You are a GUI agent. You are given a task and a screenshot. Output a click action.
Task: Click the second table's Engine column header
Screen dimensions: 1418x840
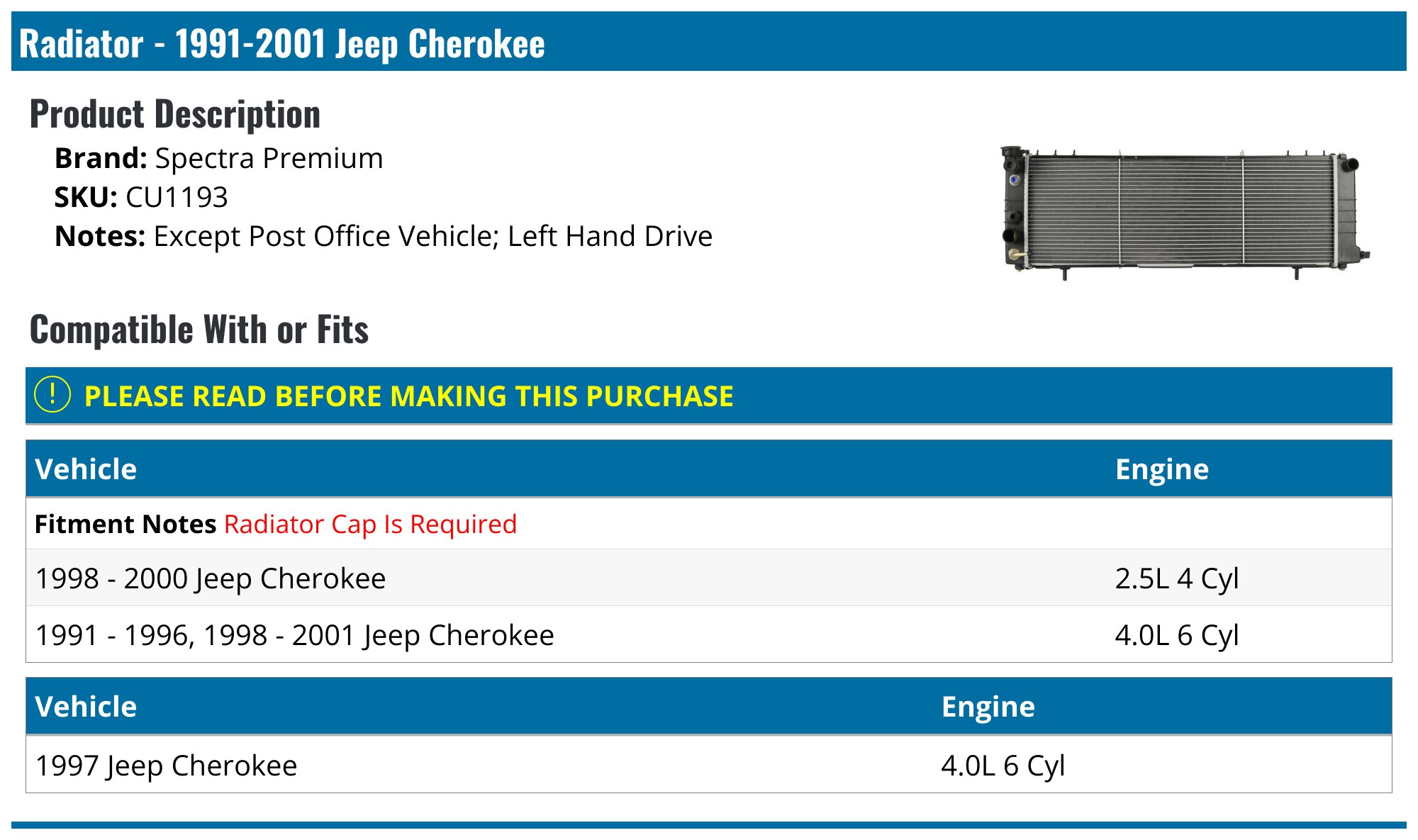click(988, 707)
